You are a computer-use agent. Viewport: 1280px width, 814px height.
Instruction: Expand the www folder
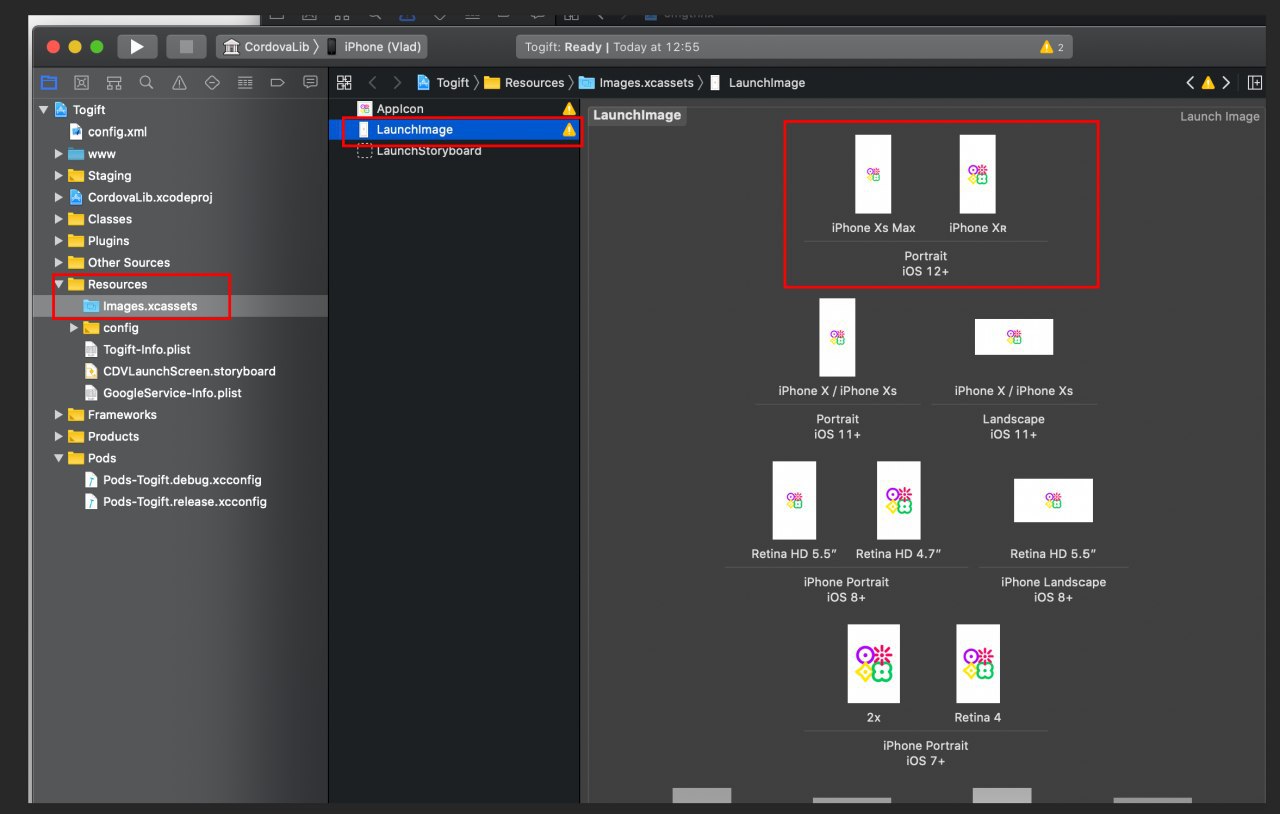tap(59, 154)
